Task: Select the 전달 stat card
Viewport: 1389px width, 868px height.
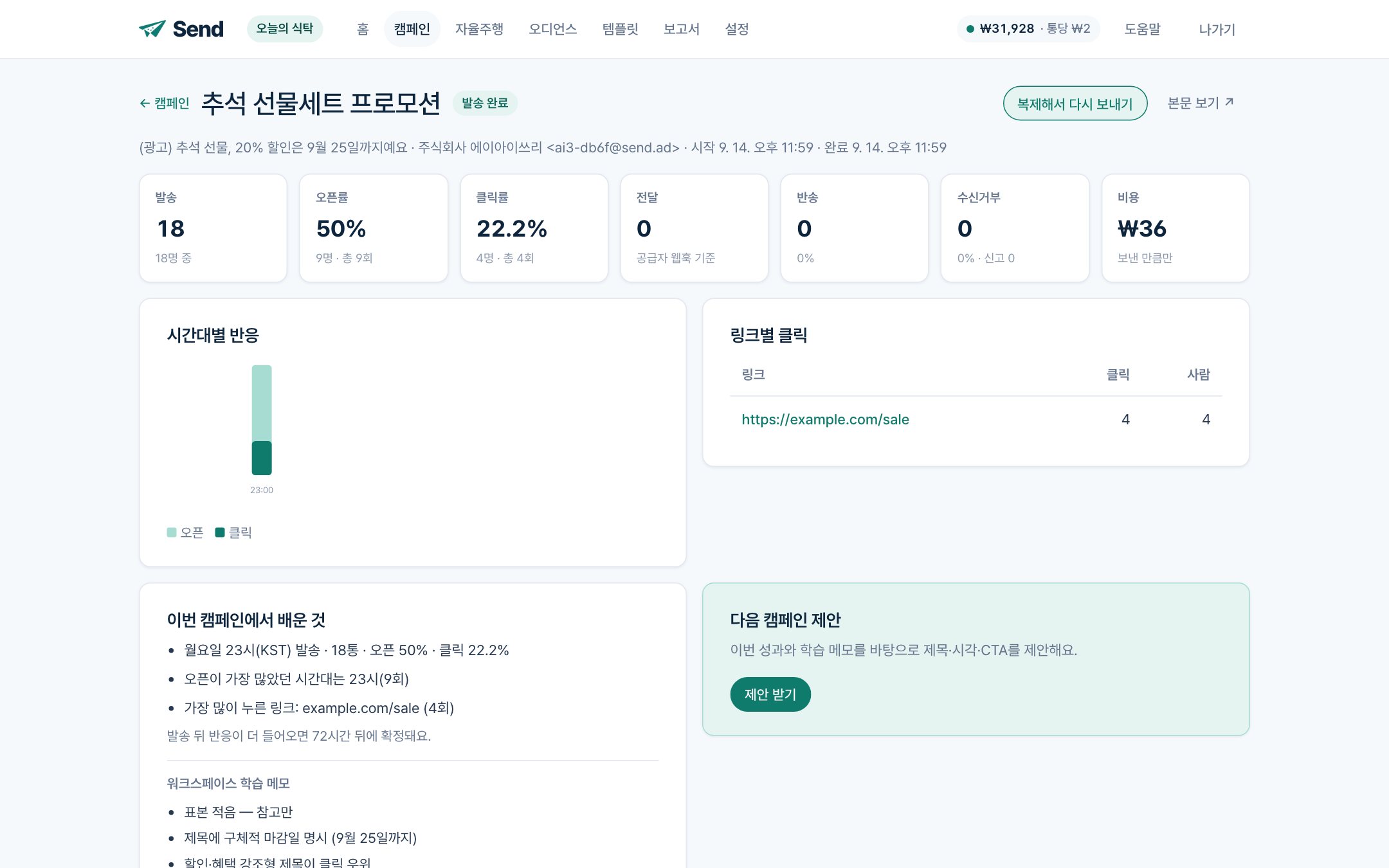Action: pyautogui.click(x=694, y=228)
